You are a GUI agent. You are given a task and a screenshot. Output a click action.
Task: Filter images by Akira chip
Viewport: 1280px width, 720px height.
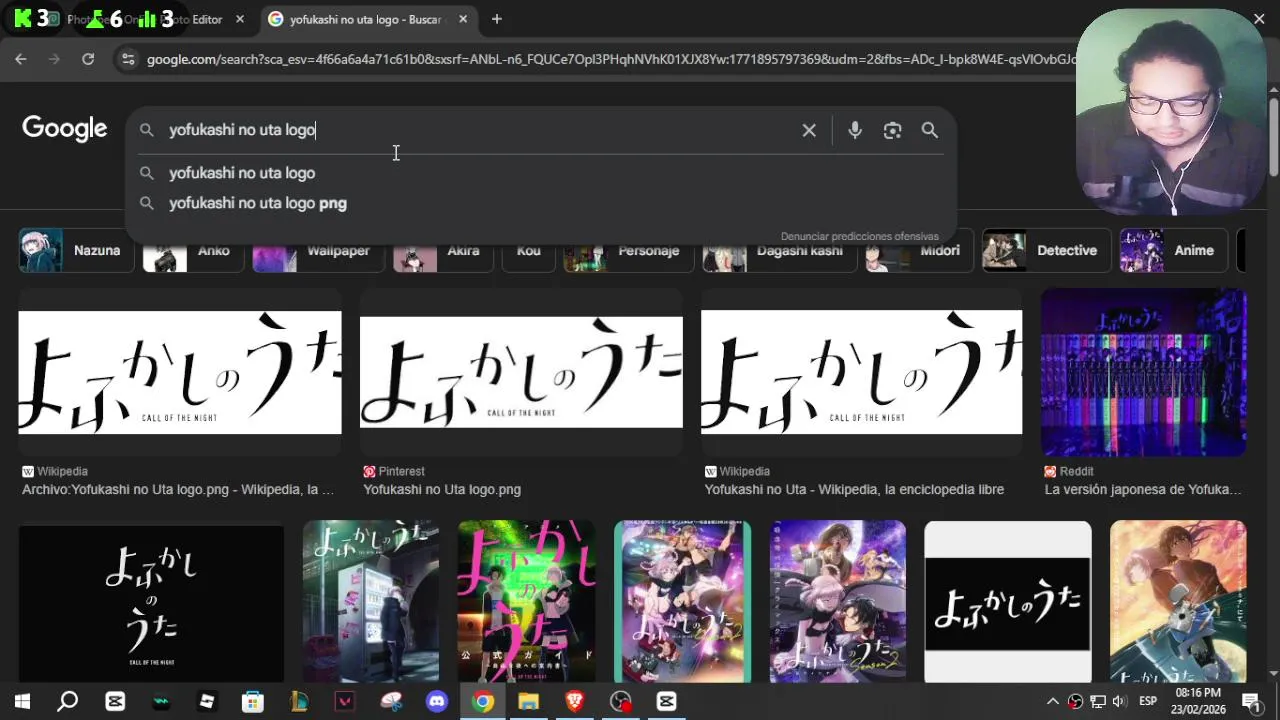[442, 250]
